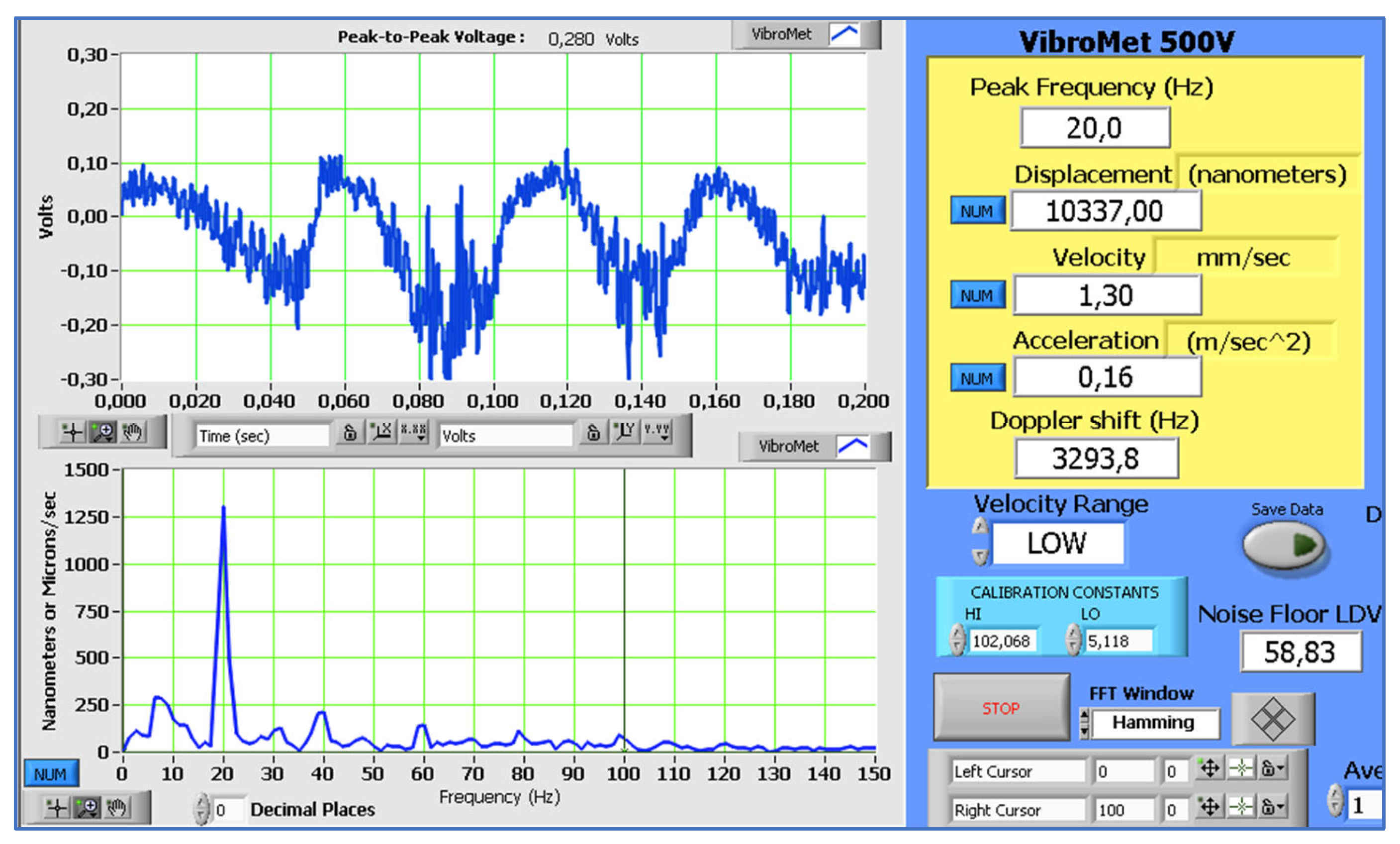The image size is (1400, 844).
Task: Select the hand pan tool in the upper graph palette
Action: pyautogui.click(x=133, y=433)
